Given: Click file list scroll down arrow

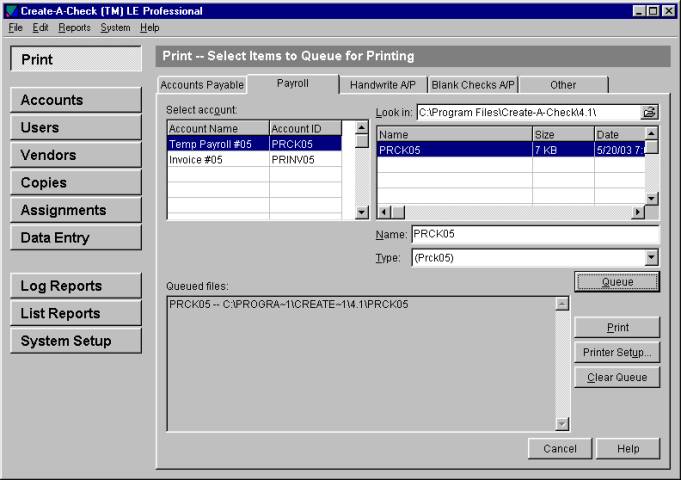Looking at the screenshot, I should pos(651,199).
